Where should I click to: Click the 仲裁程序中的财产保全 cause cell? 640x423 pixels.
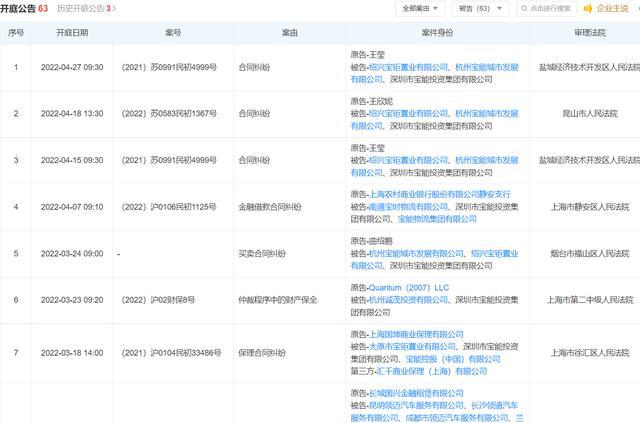pyautogui.click(x=278, y=300)
